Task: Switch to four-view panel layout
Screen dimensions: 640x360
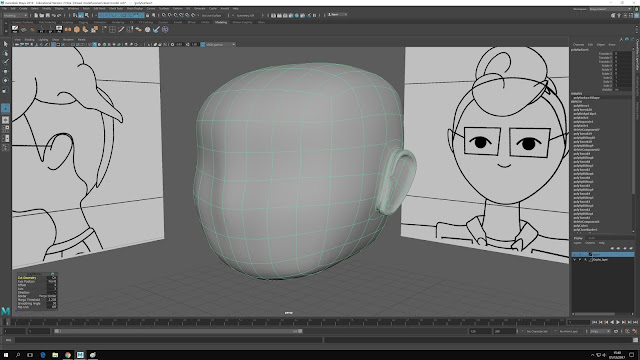Action: pos(5,129)
